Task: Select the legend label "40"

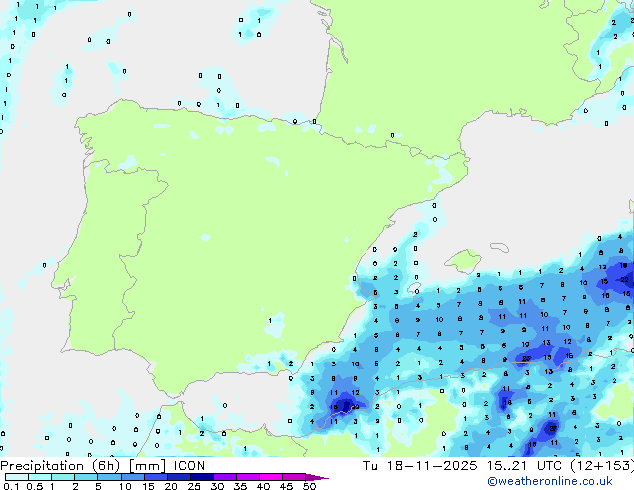Action: click(263, 486)
